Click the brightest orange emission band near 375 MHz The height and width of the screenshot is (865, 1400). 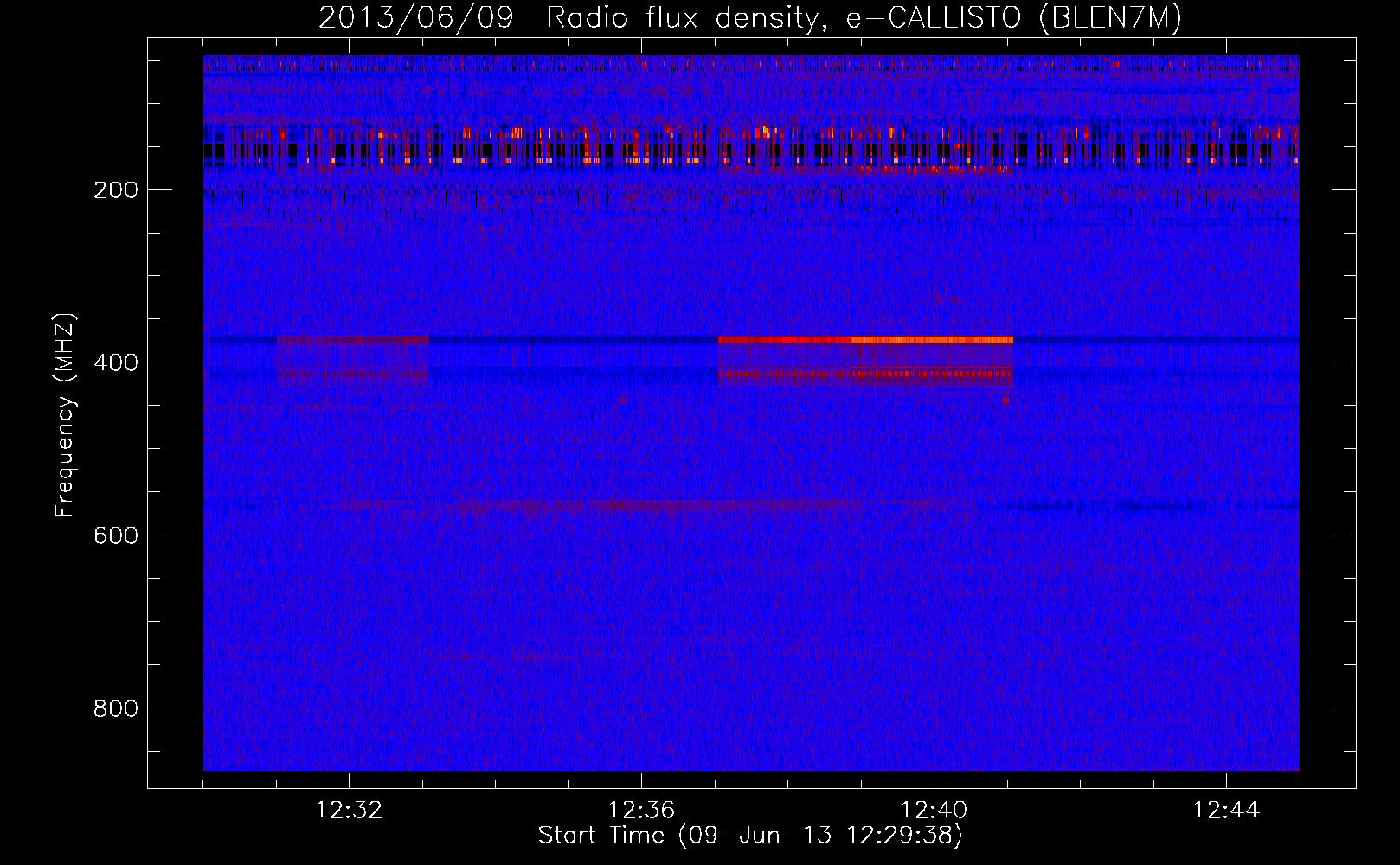point(932,340)
